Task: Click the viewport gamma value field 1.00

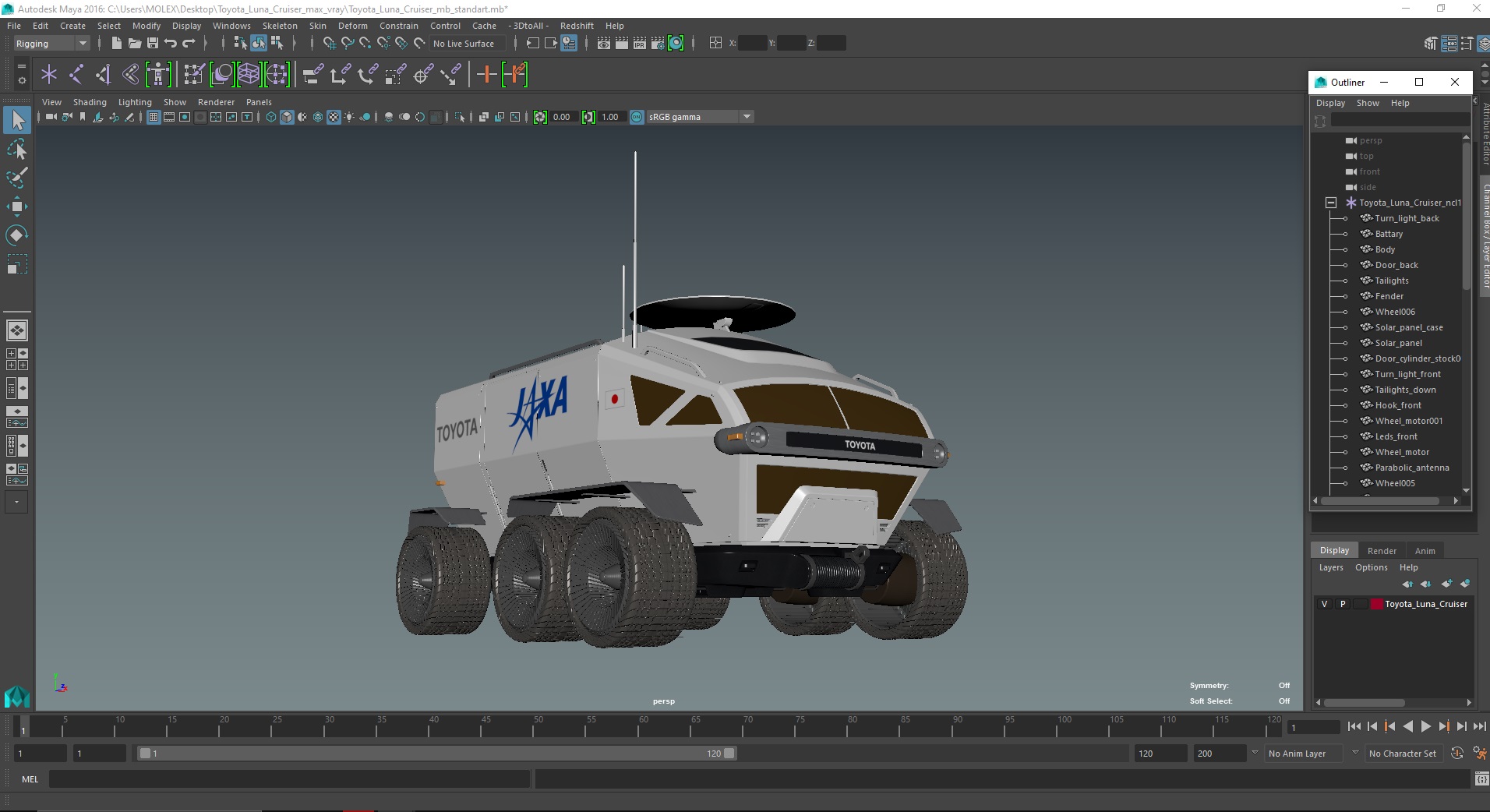Action: (611, 117)
